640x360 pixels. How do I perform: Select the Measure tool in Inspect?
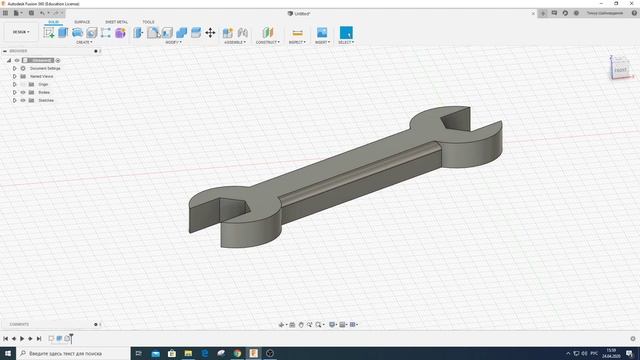(x=298, y=33)
